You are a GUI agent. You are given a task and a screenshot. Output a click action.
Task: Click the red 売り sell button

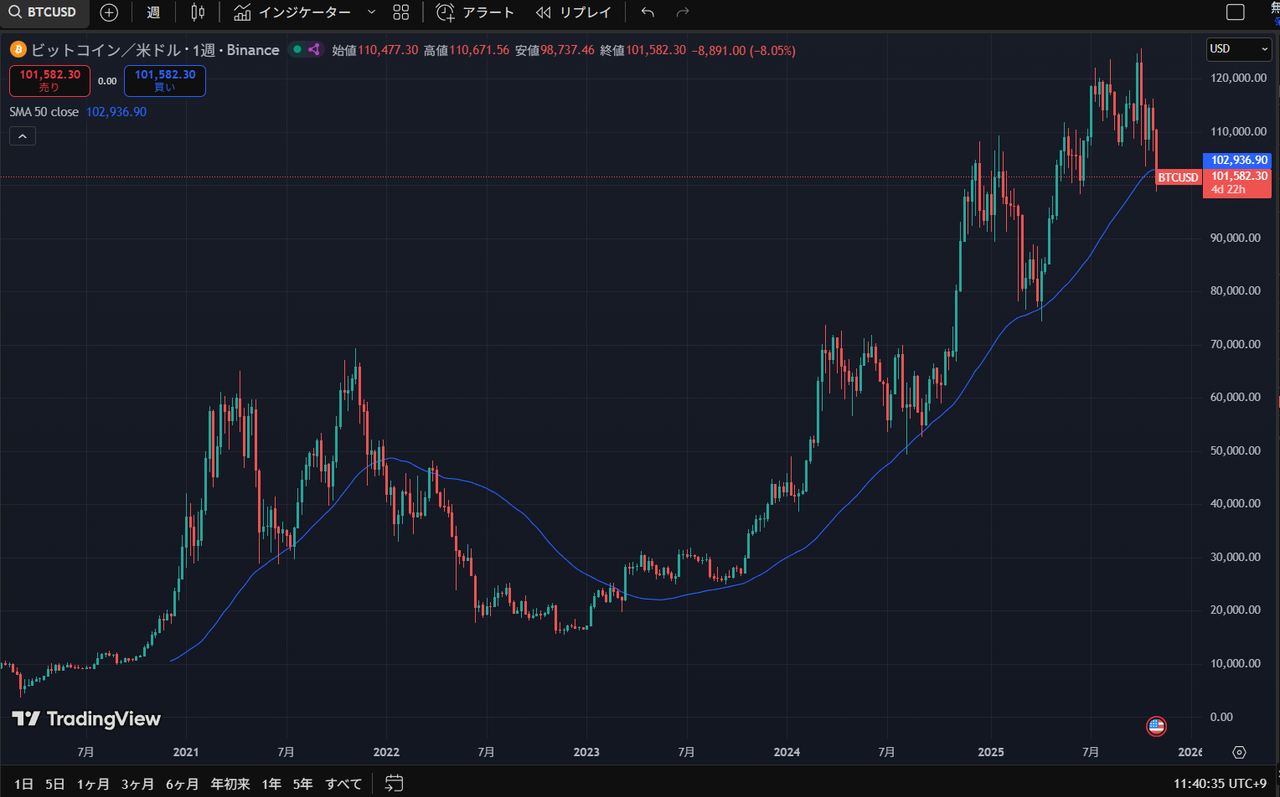50,81
